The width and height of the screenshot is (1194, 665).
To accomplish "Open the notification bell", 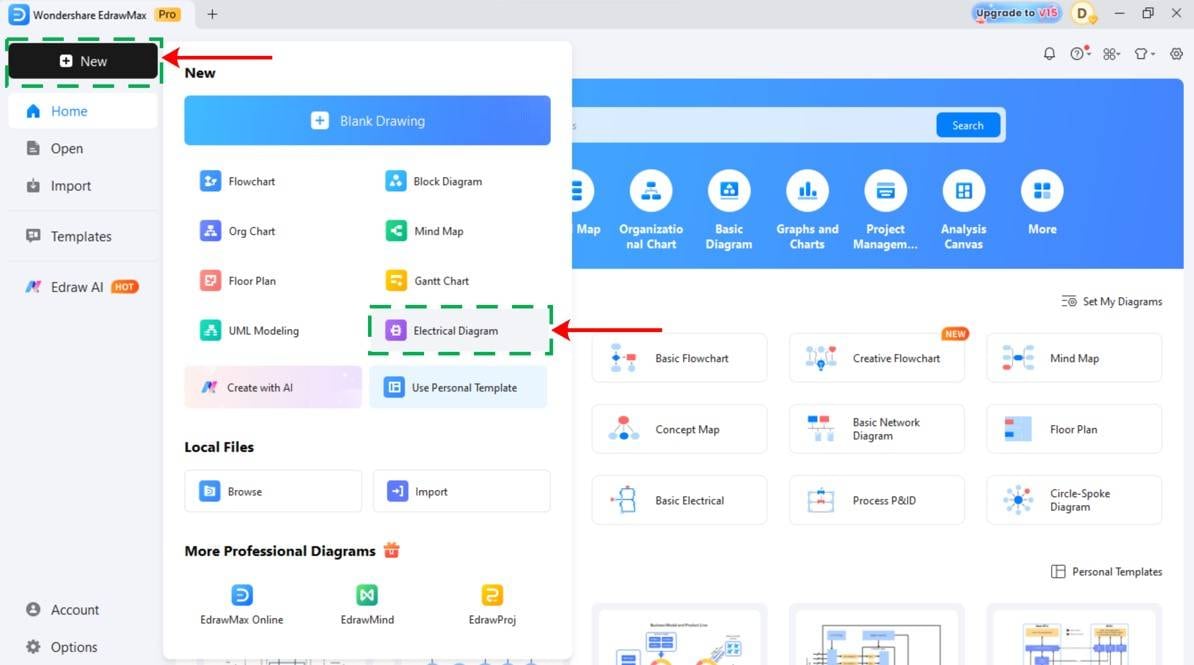I will pyautogui.click(x=1049, y=53).
